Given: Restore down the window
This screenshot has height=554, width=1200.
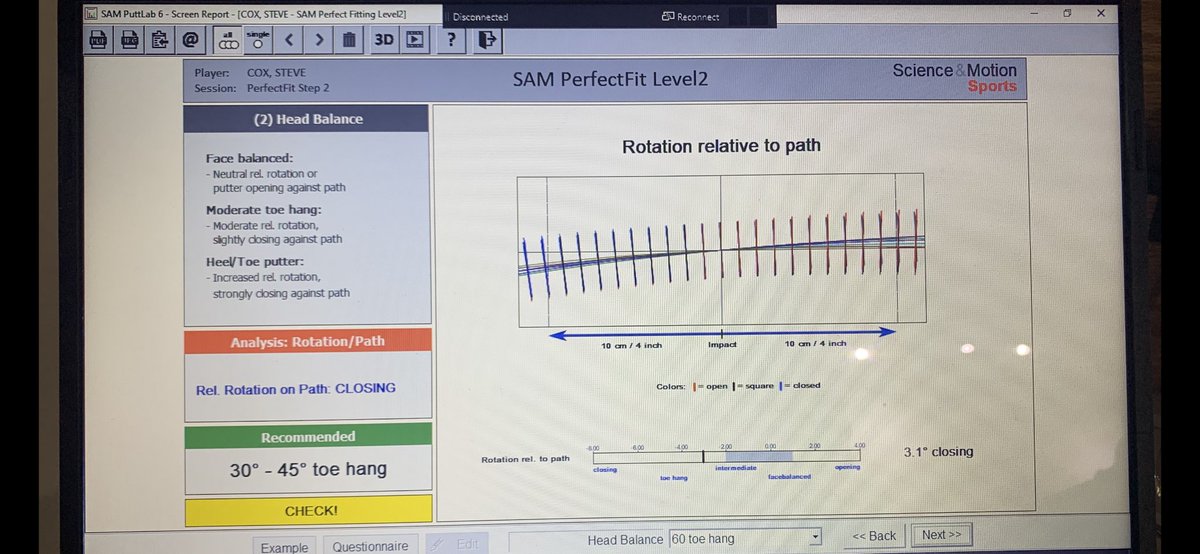Looking at the screenshot, I should tap(1067, 13).
